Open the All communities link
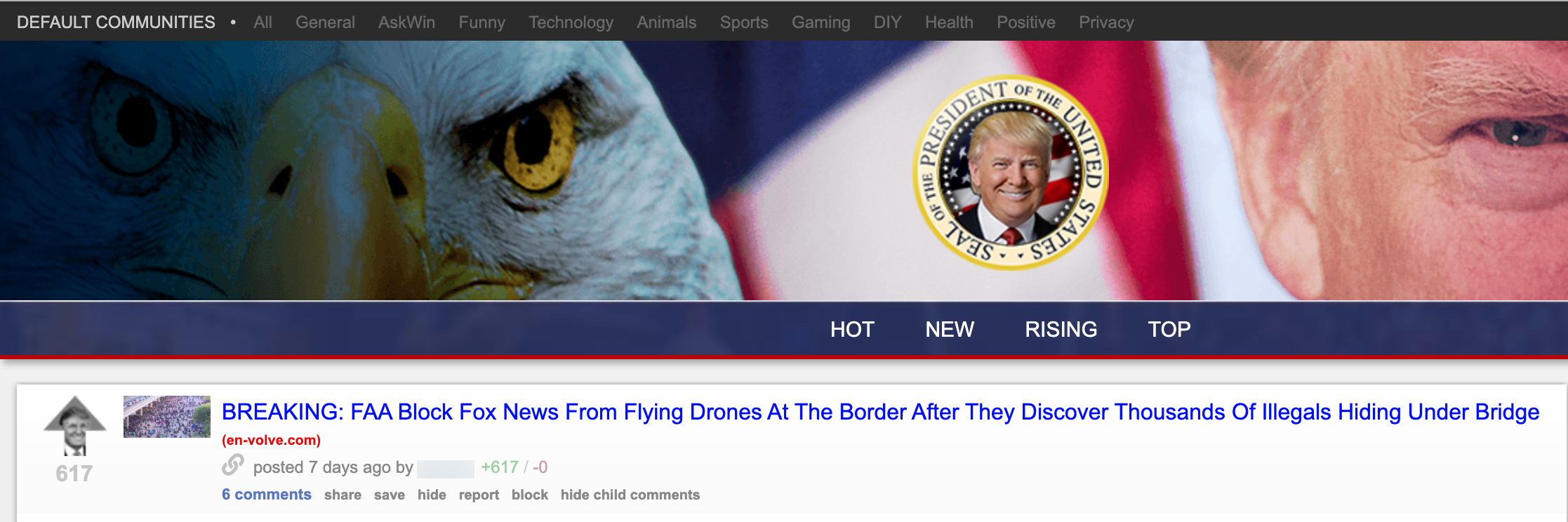 point(263,22)
